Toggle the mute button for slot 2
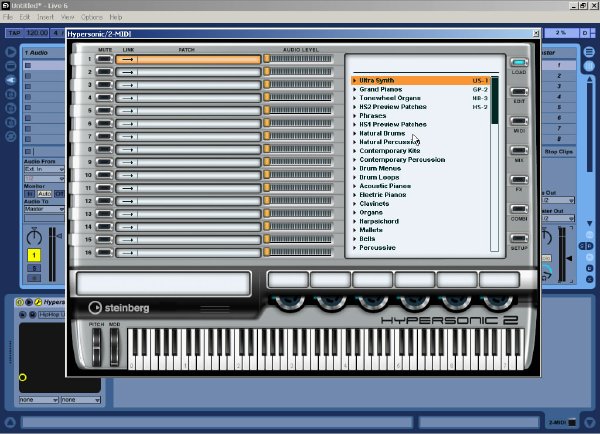 click(x=104, y=72)
